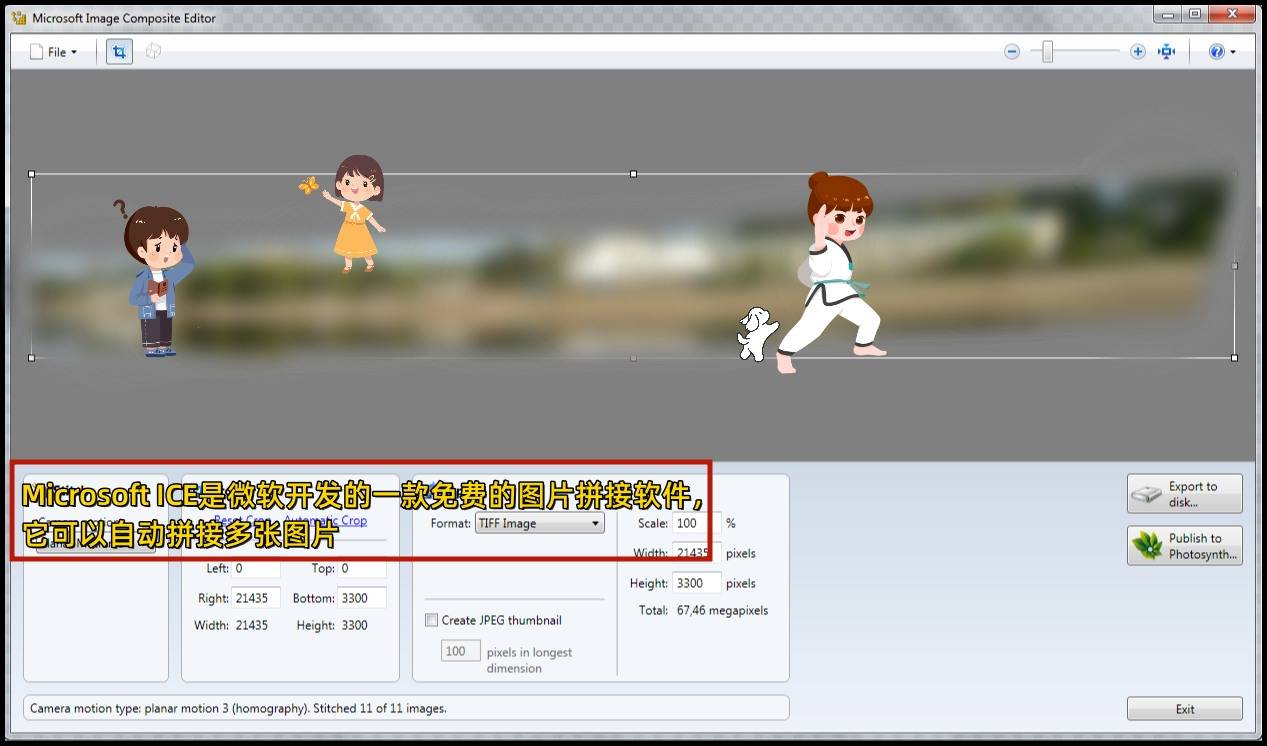Click the Left crop field
The width and height of the screenshot is (1267, 746).
256,568
